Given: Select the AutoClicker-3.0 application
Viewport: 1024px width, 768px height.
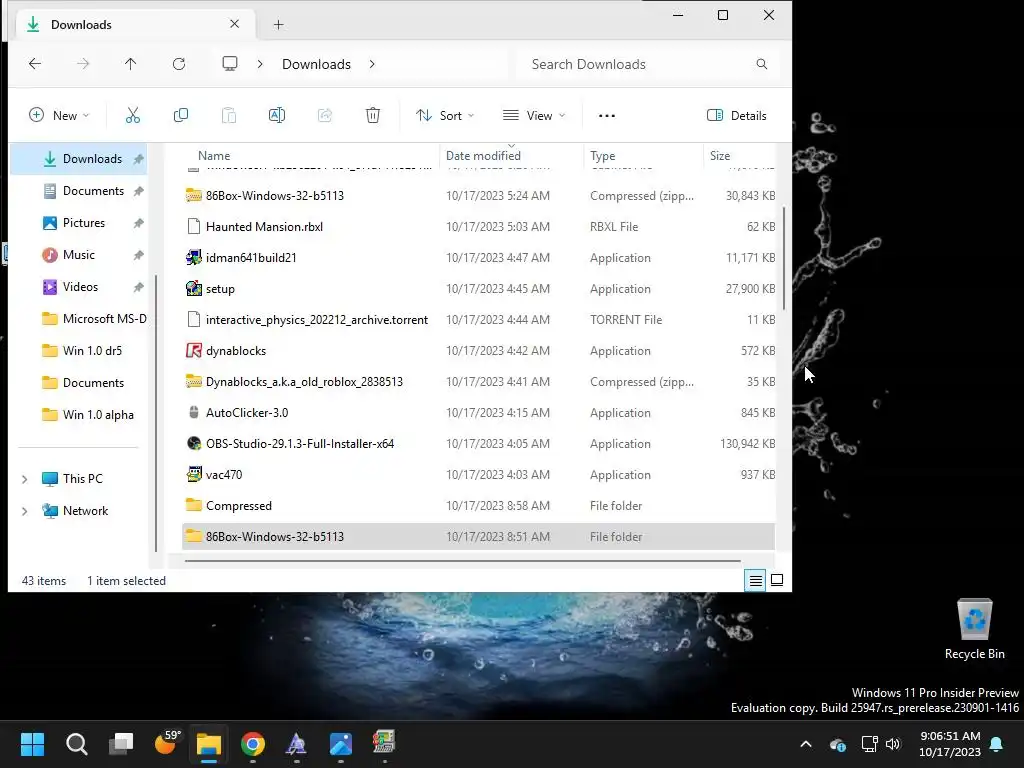Looking at the screenshot, I should [479, 413].
